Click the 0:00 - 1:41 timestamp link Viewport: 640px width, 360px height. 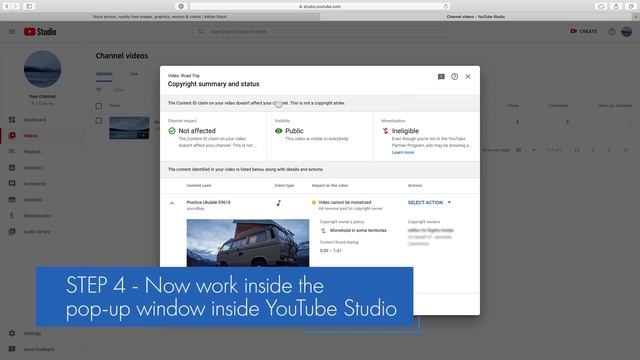331,251
